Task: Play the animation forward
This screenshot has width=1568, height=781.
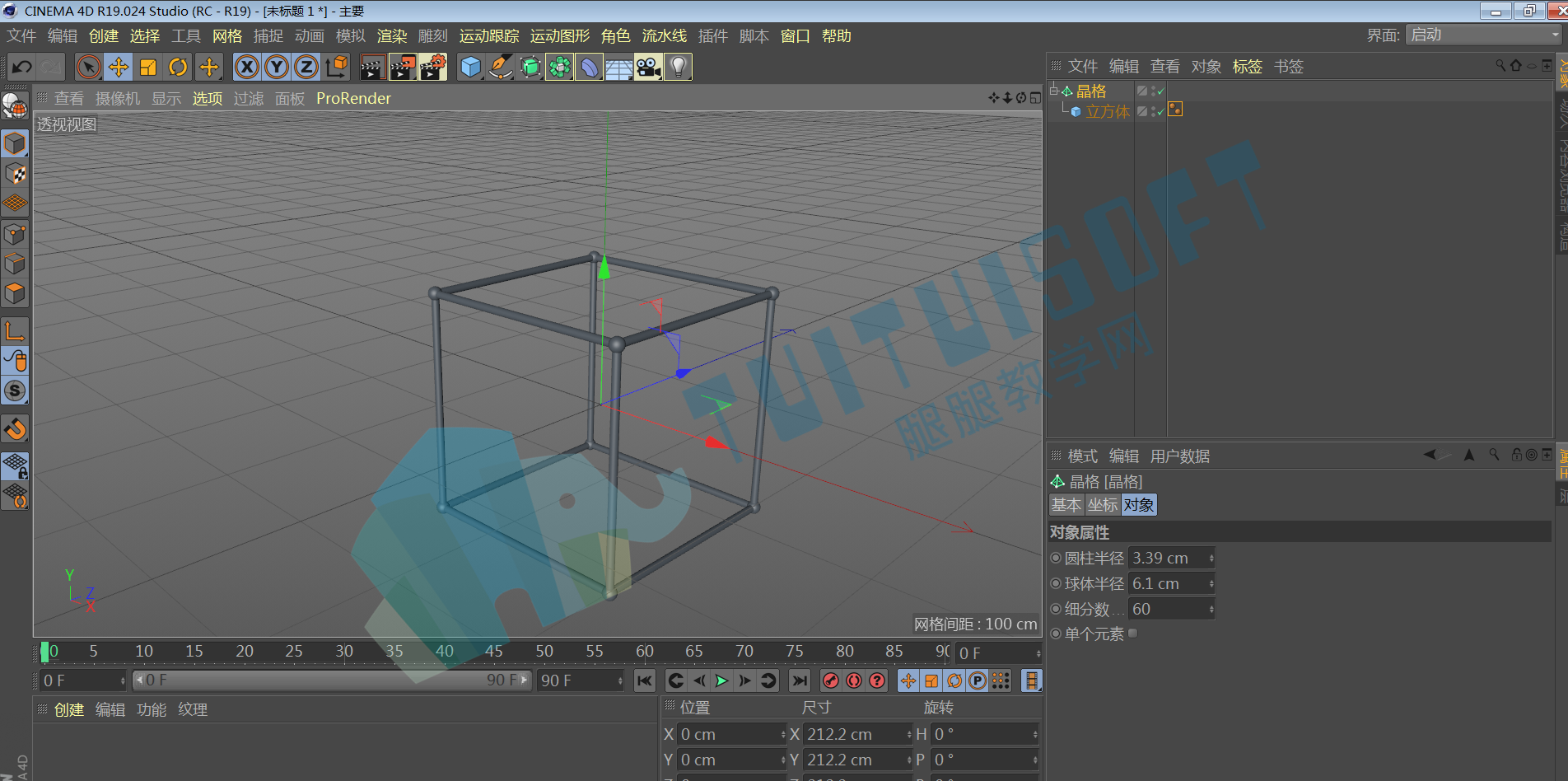Action: tap(722, 680)
